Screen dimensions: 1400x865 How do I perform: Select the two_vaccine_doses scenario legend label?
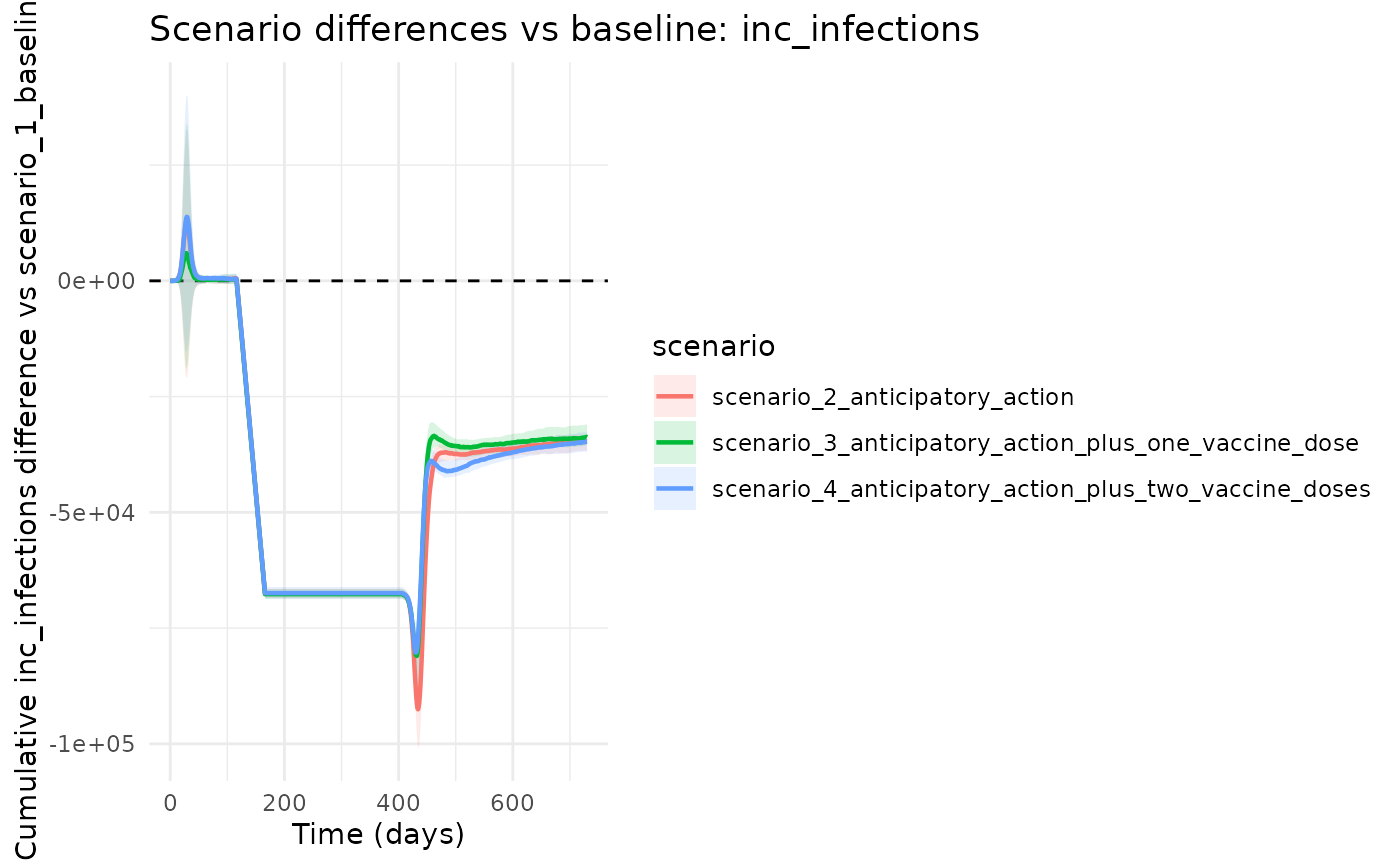pos(1040,489)
